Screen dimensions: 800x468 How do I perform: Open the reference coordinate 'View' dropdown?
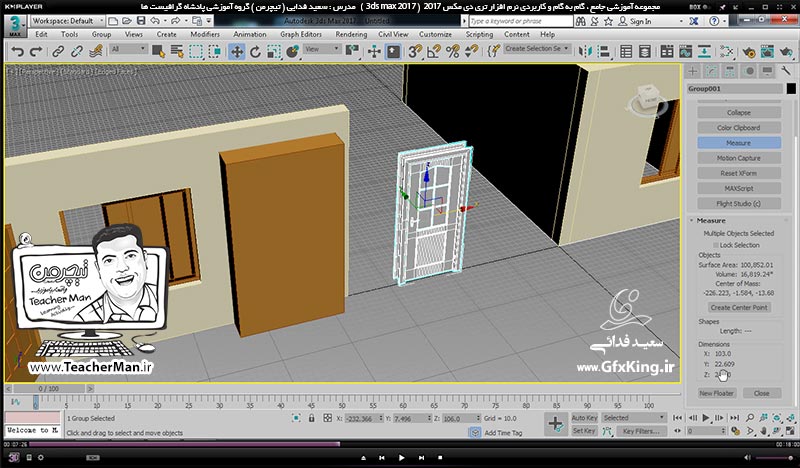click(322, 49)
